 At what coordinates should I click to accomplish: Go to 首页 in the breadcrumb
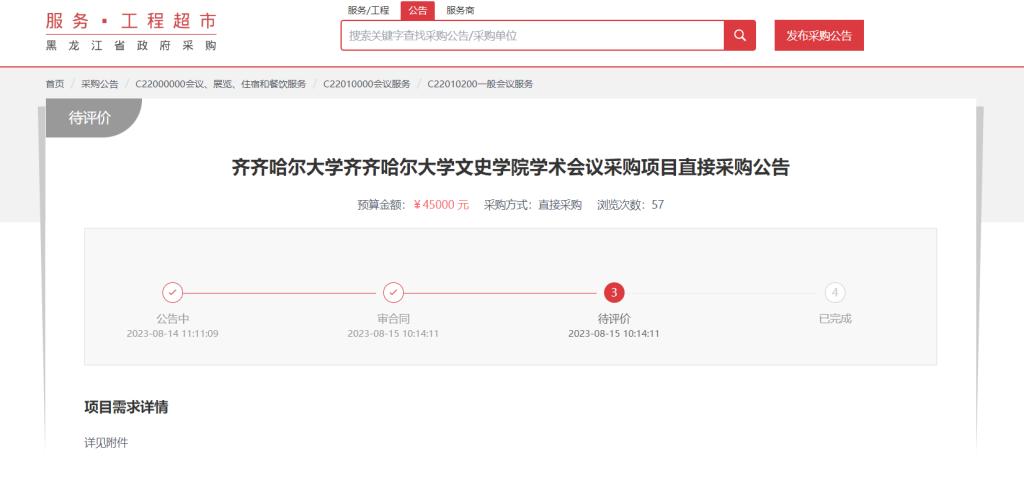pos(54,84)
